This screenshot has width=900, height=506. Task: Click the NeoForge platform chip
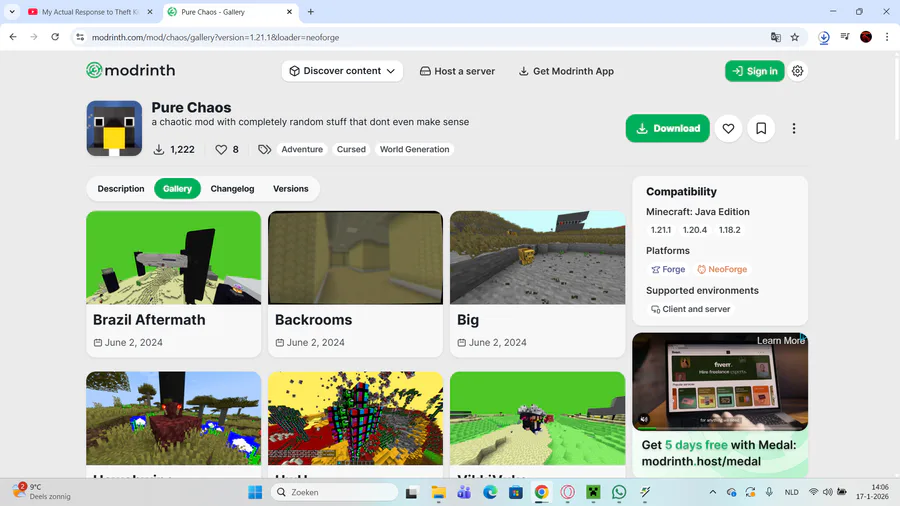[x=722, y=269]
